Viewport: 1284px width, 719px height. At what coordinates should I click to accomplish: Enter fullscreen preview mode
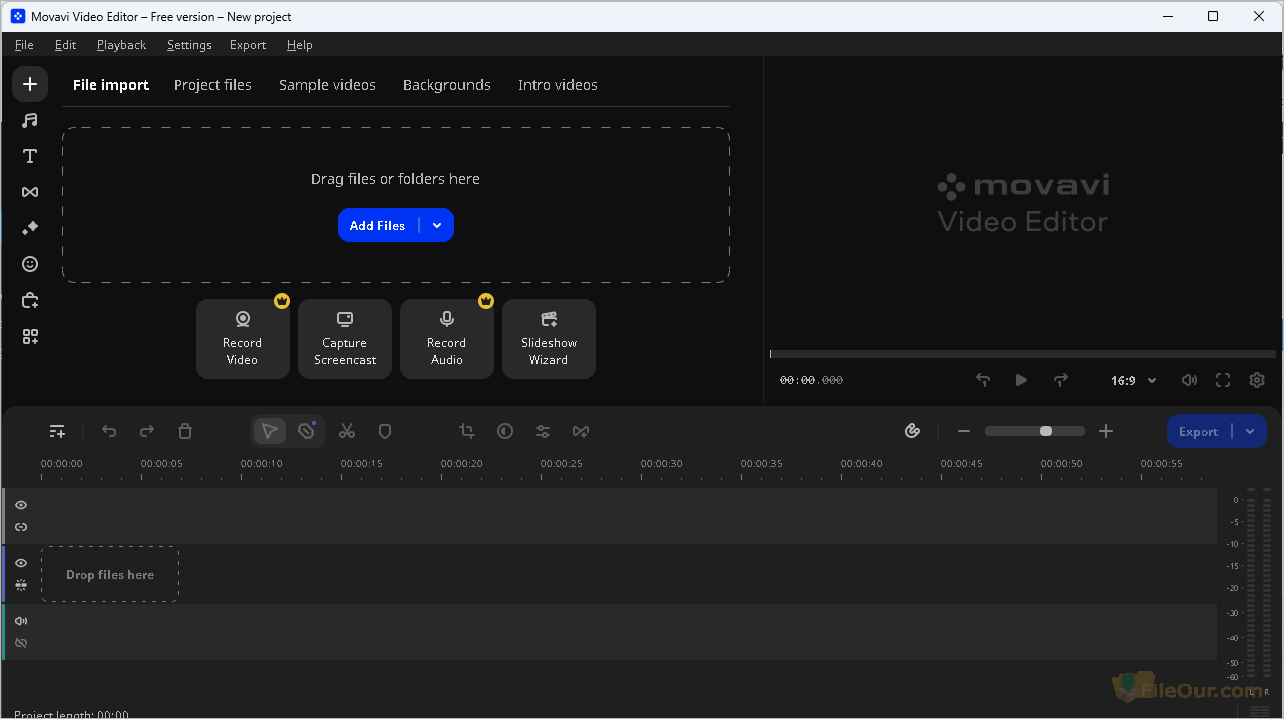coord(1223,380)
